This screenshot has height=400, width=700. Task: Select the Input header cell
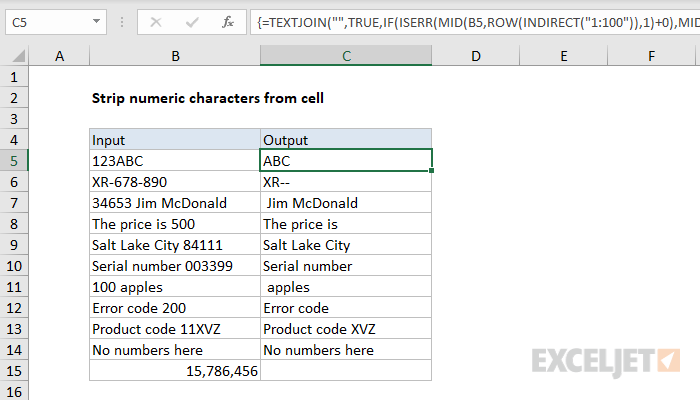(175, 140)
